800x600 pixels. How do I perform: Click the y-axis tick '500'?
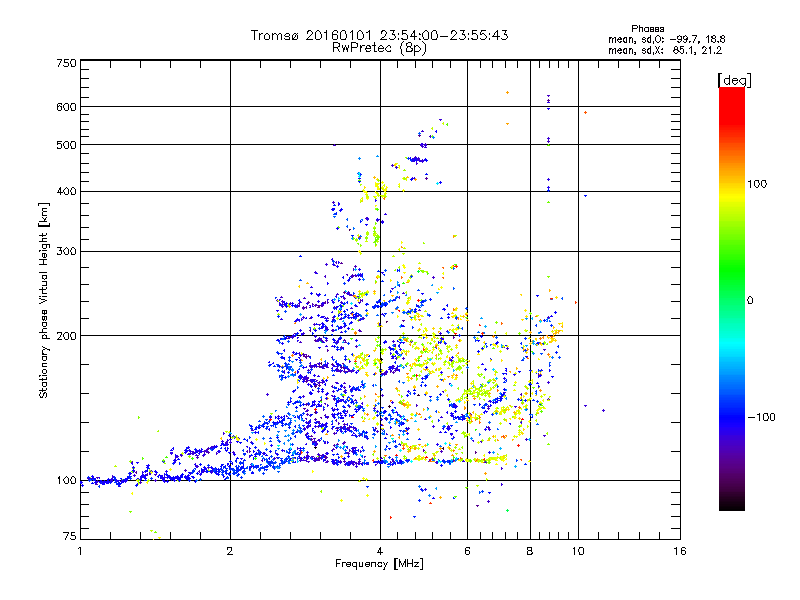(66, 145)
